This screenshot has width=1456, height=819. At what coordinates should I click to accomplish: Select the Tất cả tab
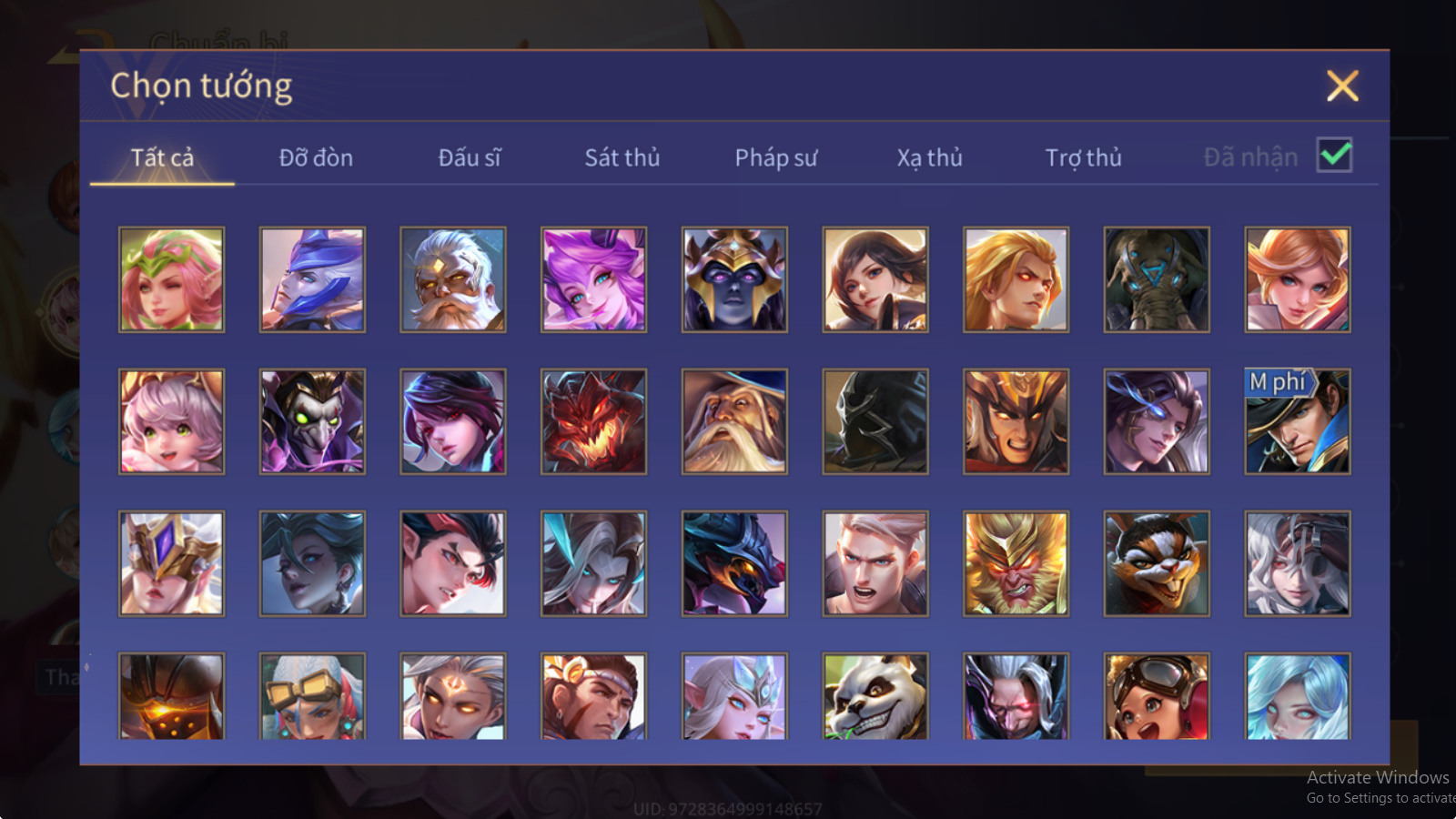click(x=162, y=157)
